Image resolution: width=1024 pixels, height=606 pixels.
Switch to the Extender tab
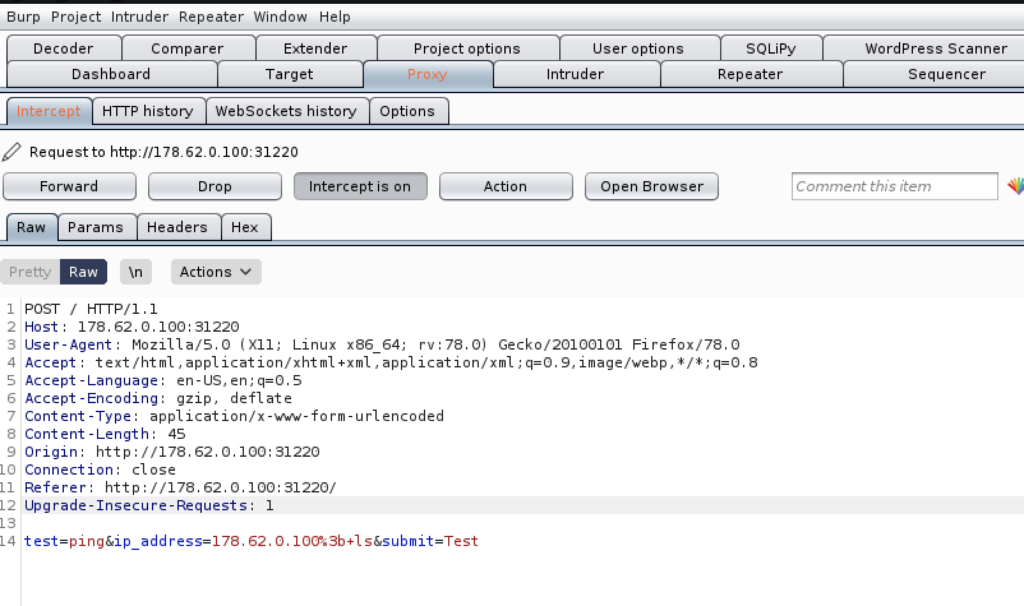pyautogui.click(x=315, y=48)
